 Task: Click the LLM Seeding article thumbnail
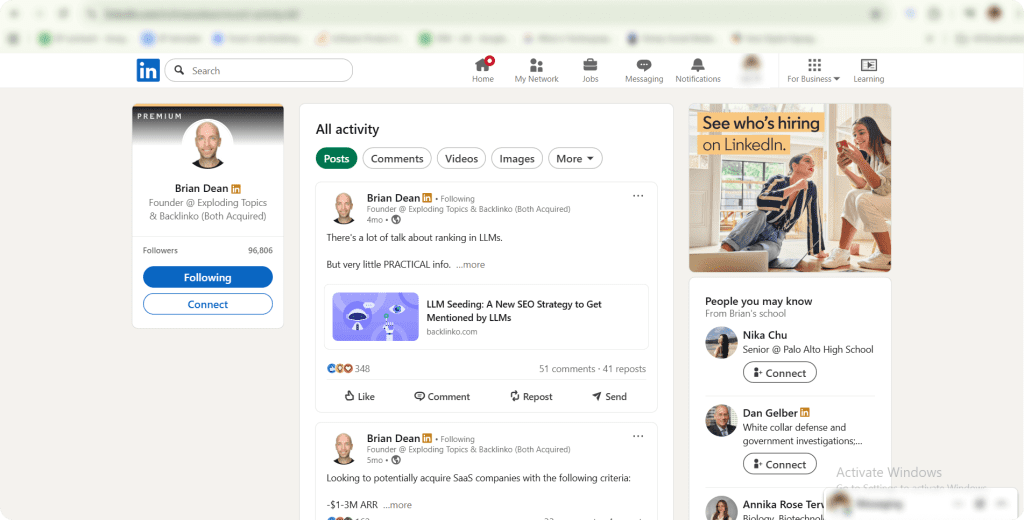(376, 317)
